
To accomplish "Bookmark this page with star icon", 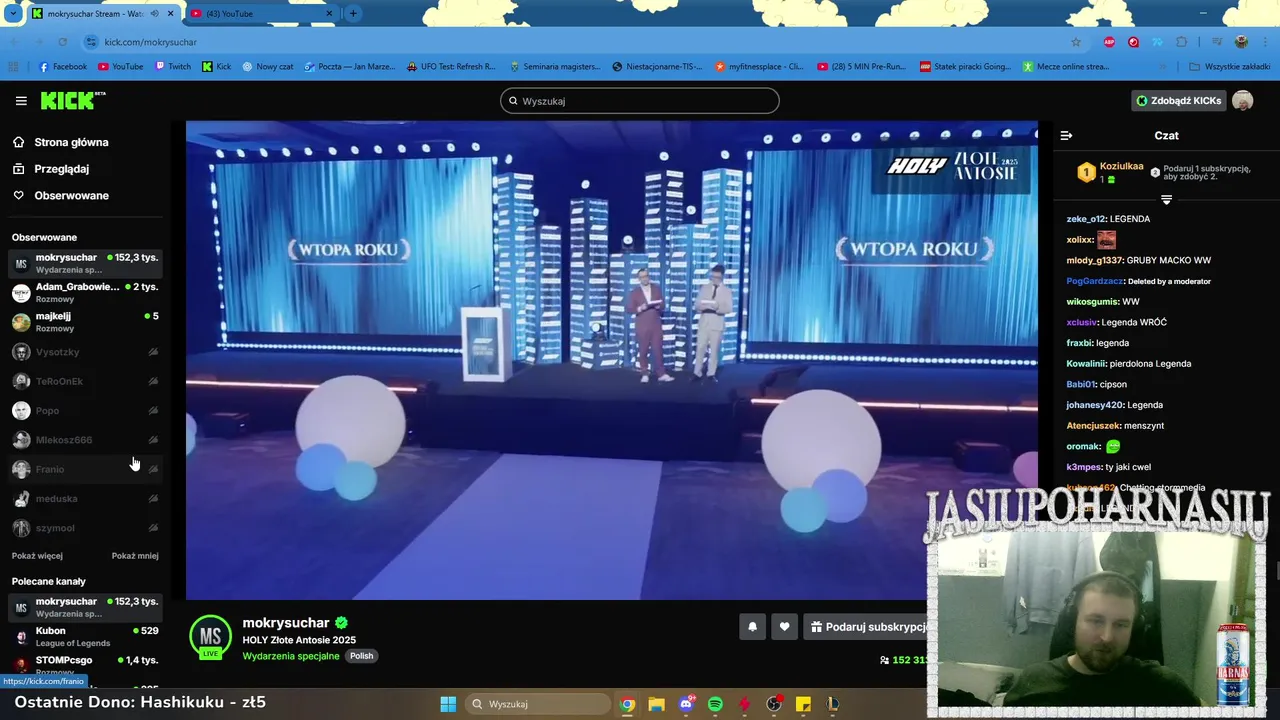I will tap(1076, 42).
